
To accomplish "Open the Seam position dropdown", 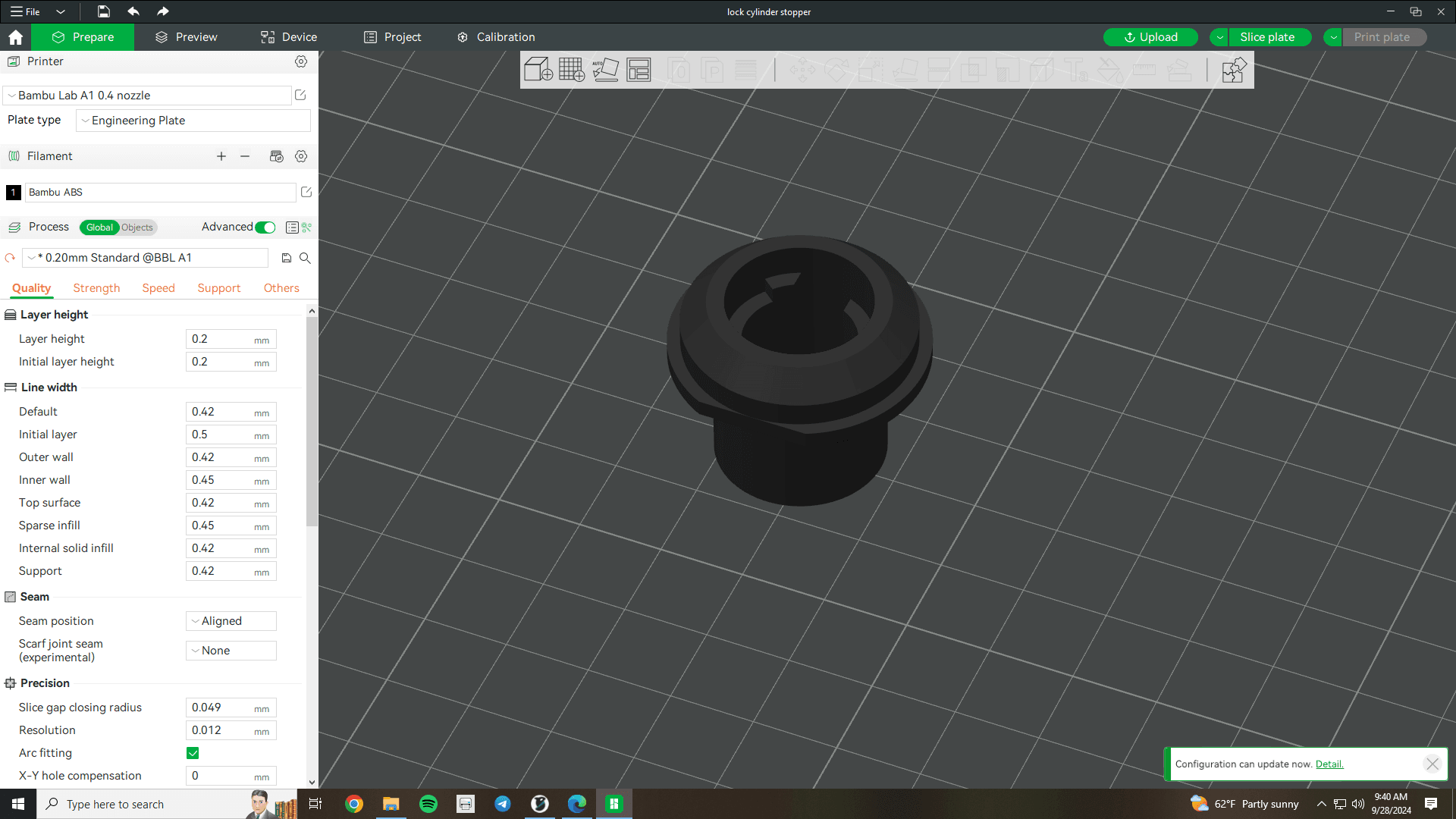I will pos(231,621).
